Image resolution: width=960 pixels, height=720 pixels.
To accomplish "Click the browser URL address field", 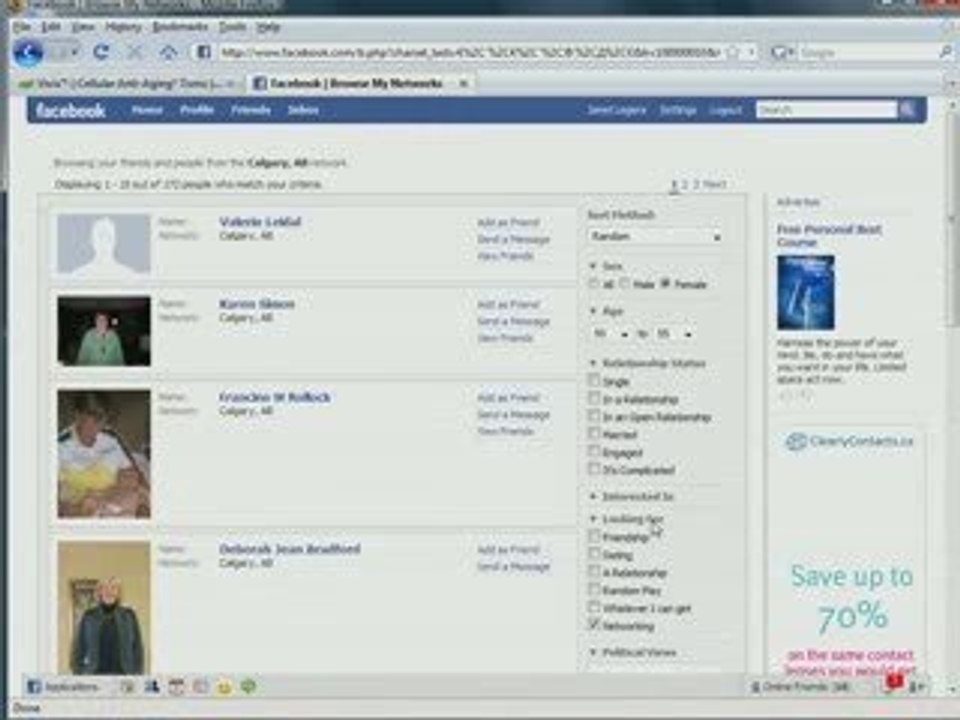I will click(x=470, y=53).
